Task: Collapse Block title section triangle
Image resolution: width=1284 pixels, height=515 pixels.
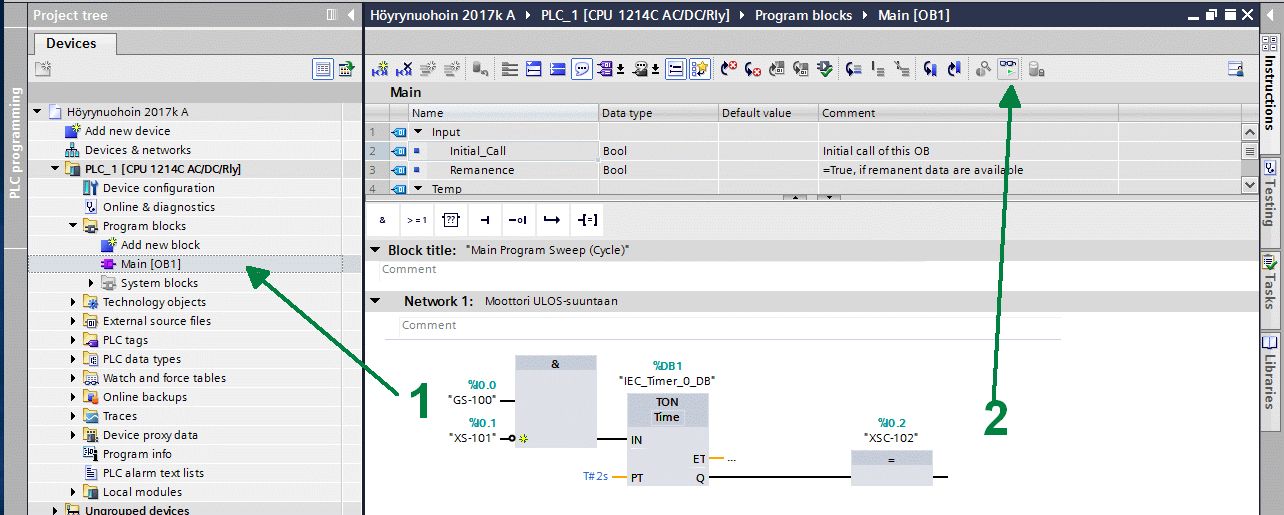Action: pos(375,250)
